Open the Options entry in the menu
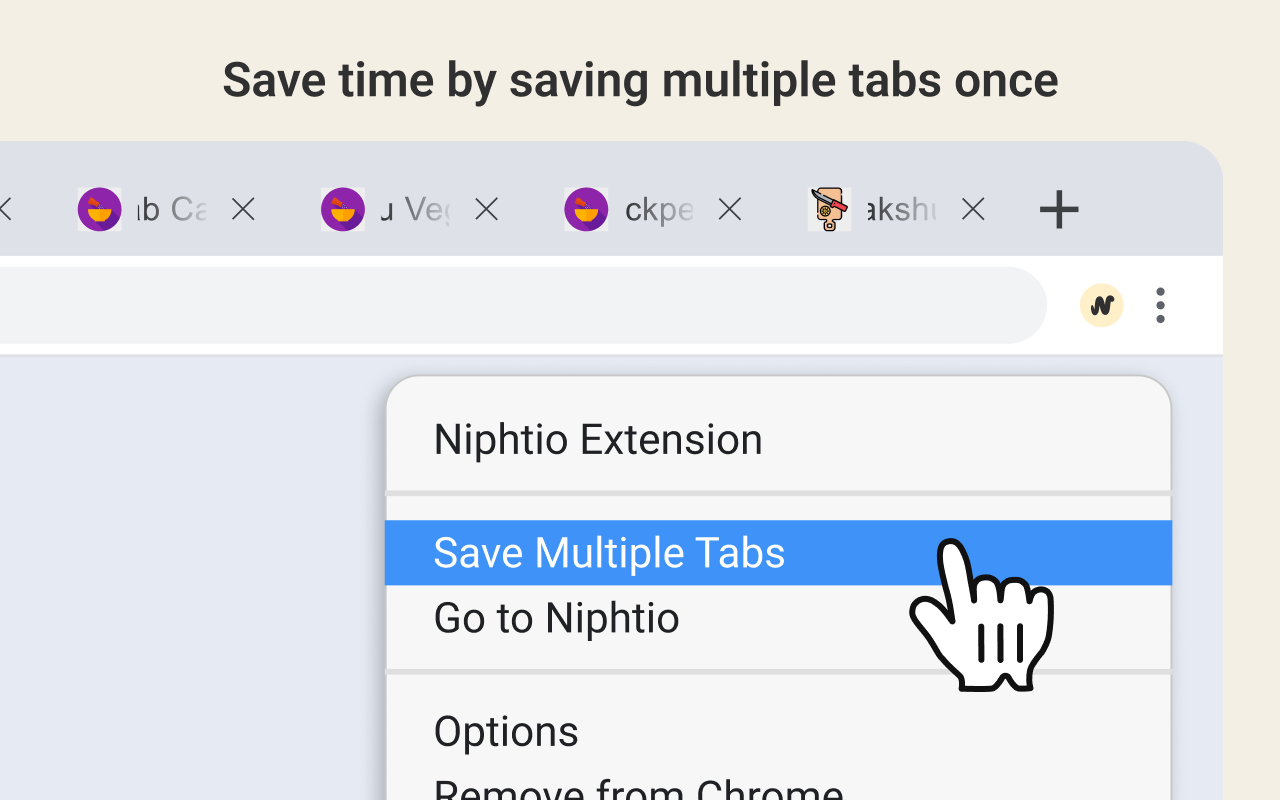Screen dimensions: 1280x800 [506, 730]
